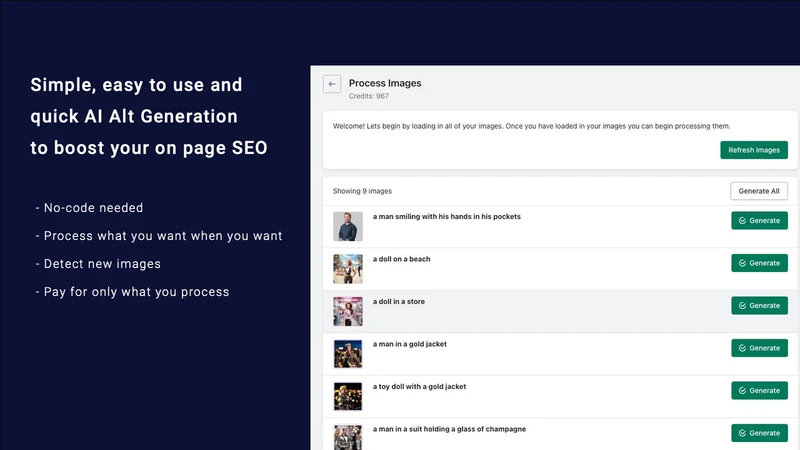Generate alt text for man in gold jacket
The image size is (800, 450).
coord(759,348)
